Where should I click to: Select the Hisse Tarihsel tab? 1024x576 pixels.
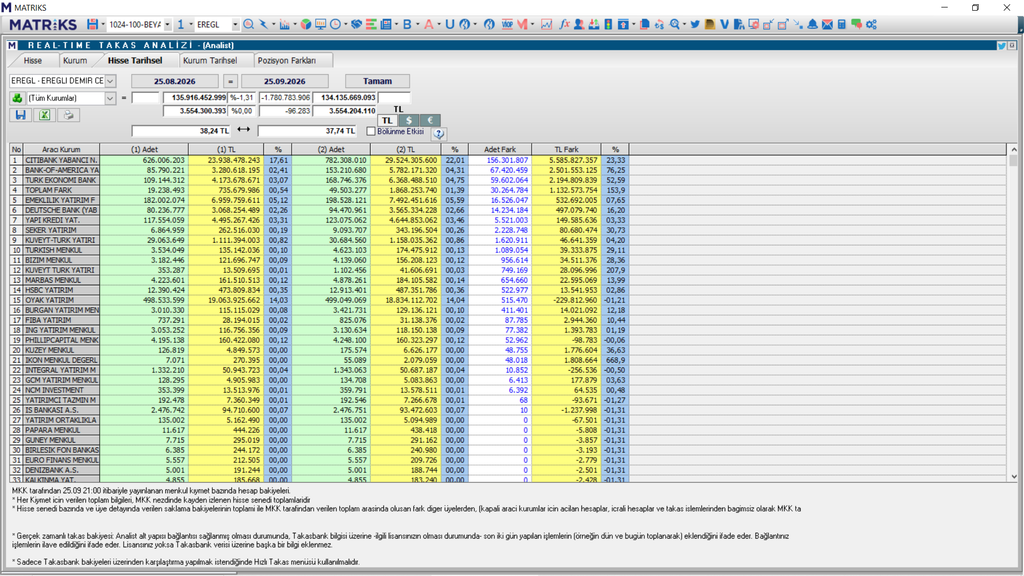tap(135, 60)
